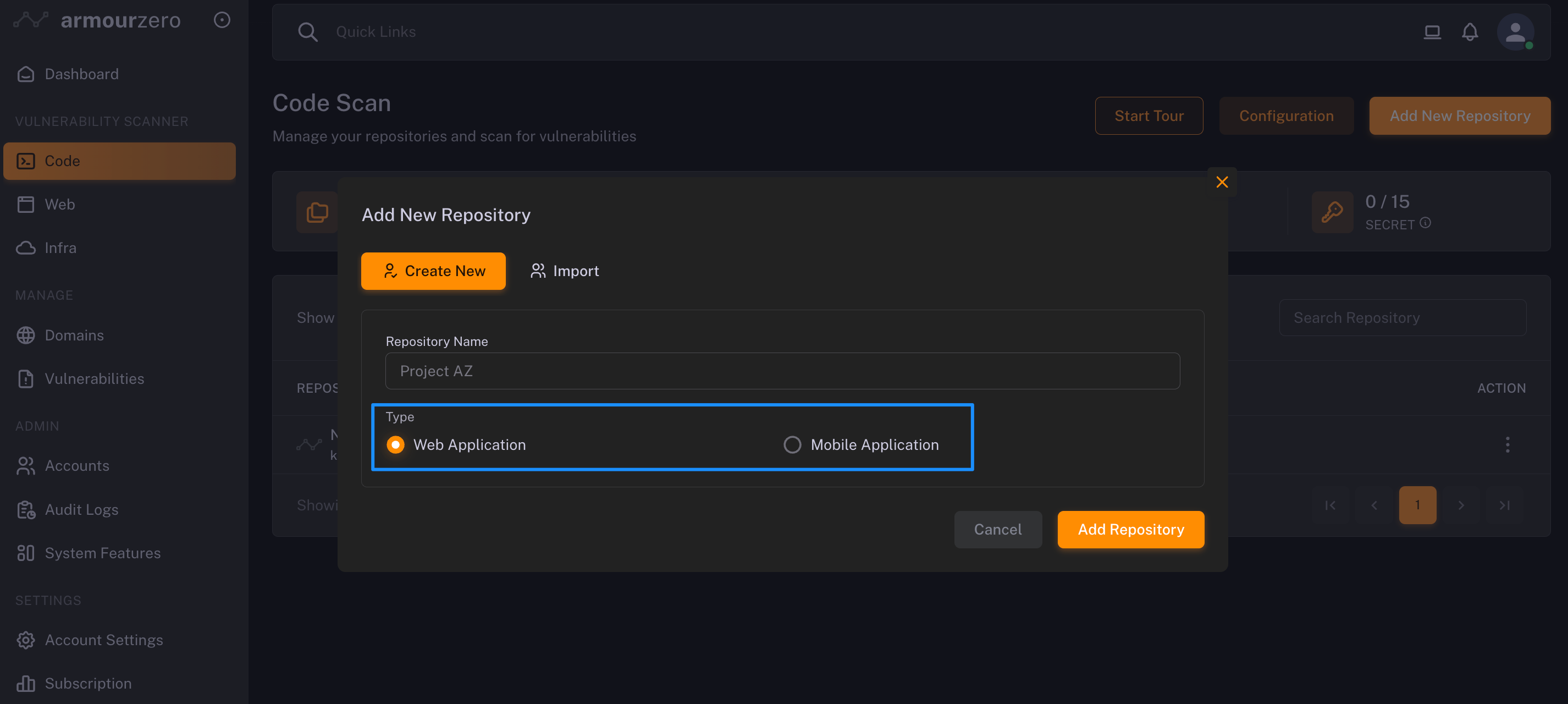Screen dimensions: 1568x704
Task: Click the sidebar collapse circle icon
Action: [x=222, y=20]
